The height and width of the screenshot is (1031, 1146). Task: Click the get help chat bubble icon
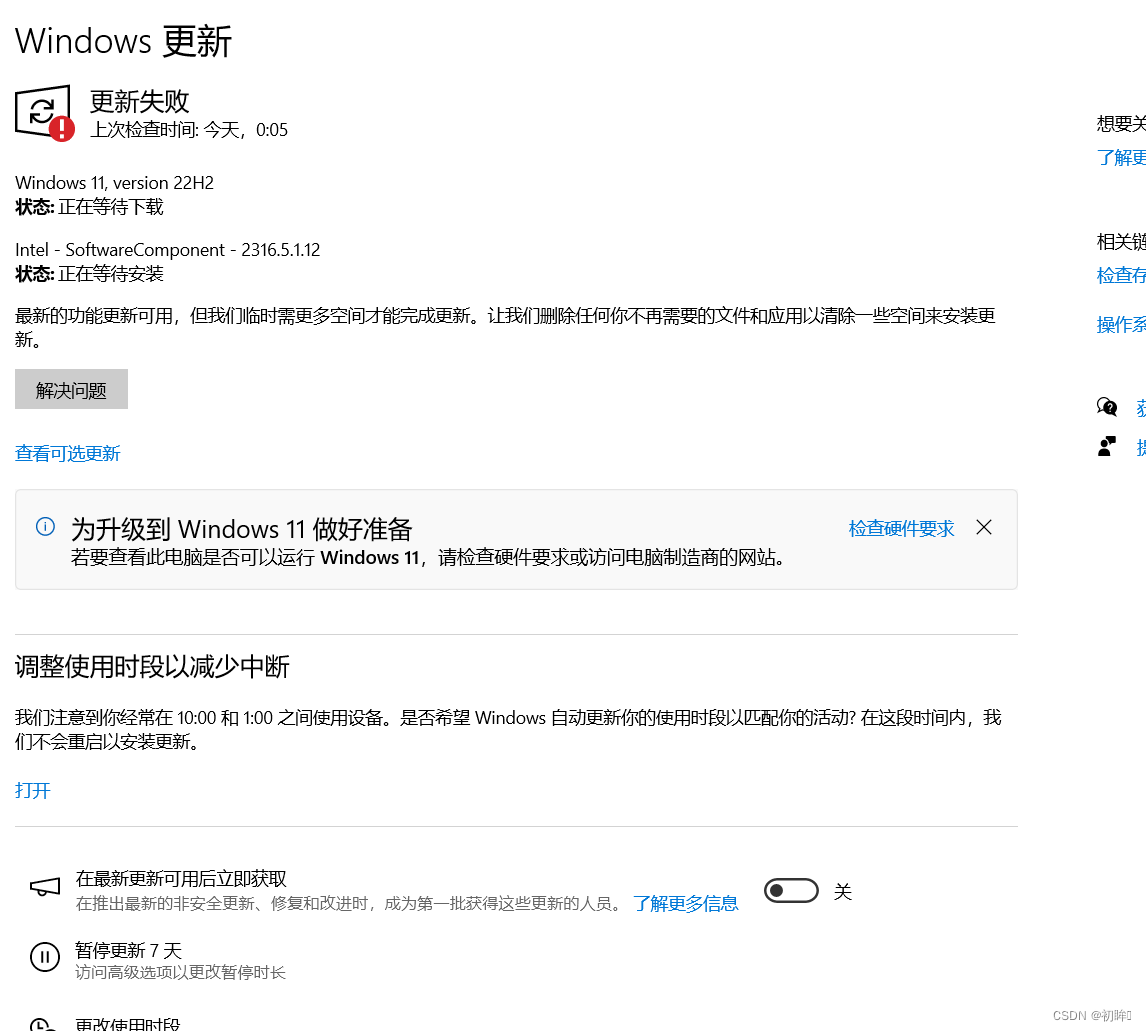[1107, 407]
